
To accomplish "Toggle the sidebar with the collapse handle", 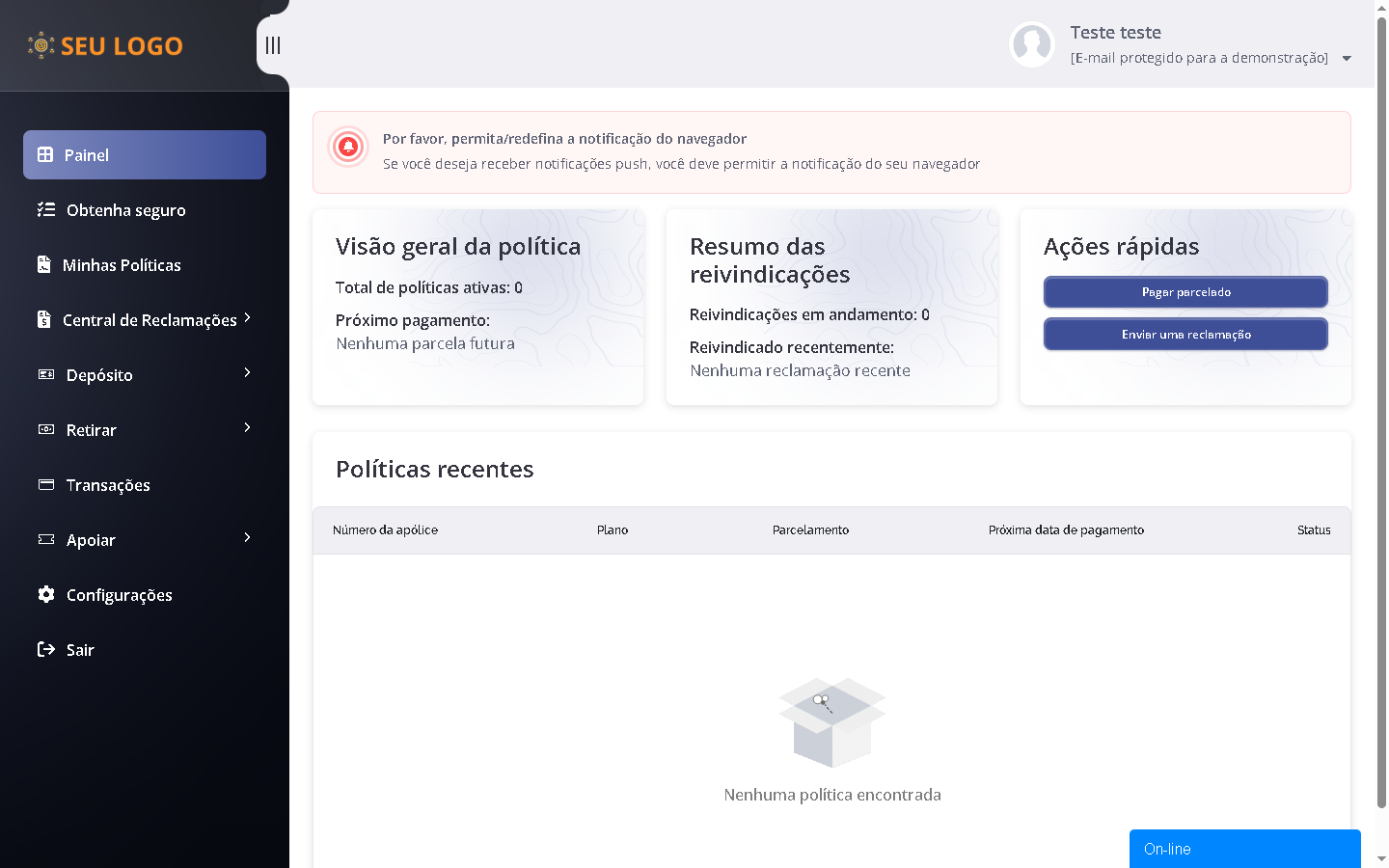I will click(273, 45).
